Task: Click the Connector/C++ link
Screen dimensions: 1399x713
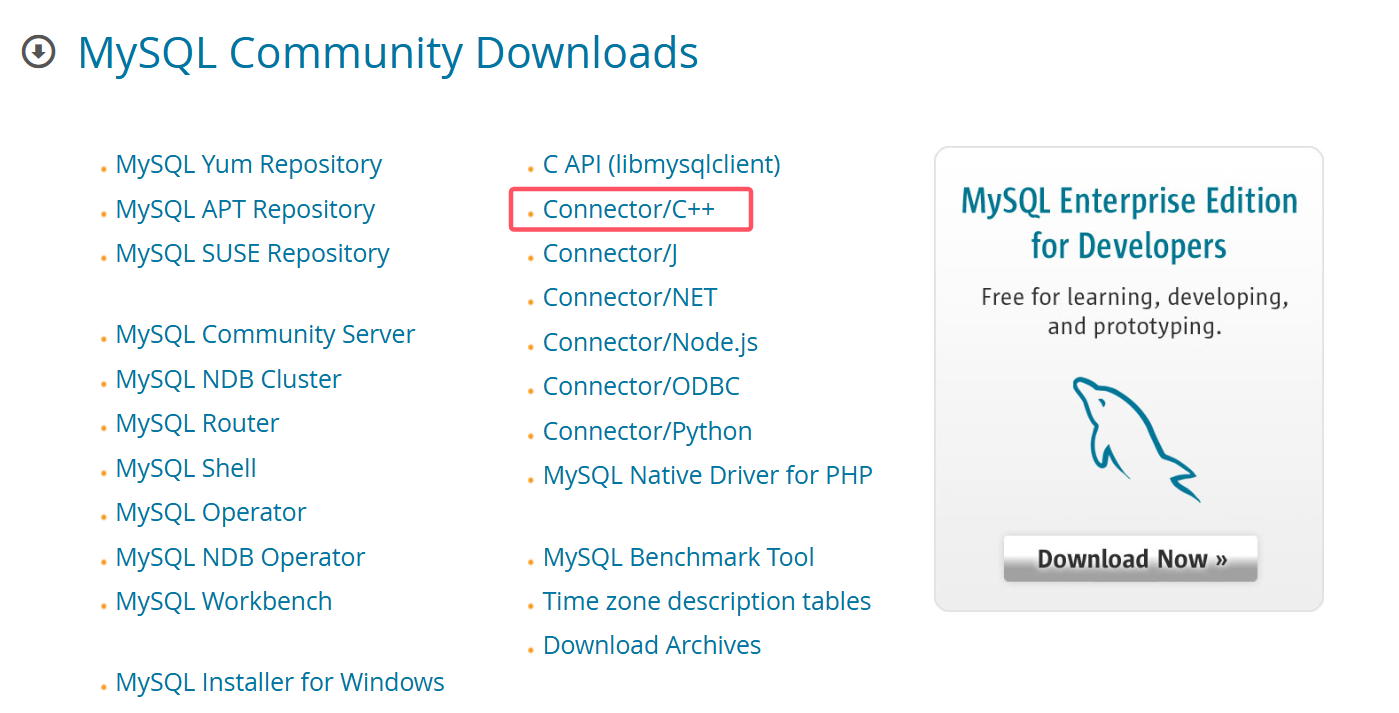Action: click(x=629, y=209)
